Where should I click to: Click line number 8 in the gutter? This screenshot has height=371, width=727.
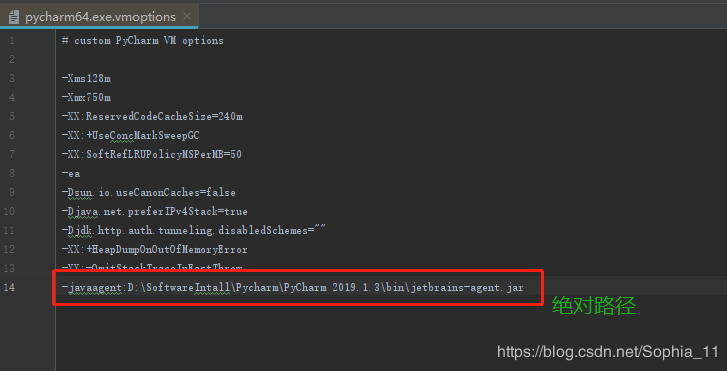click(12, 173)
